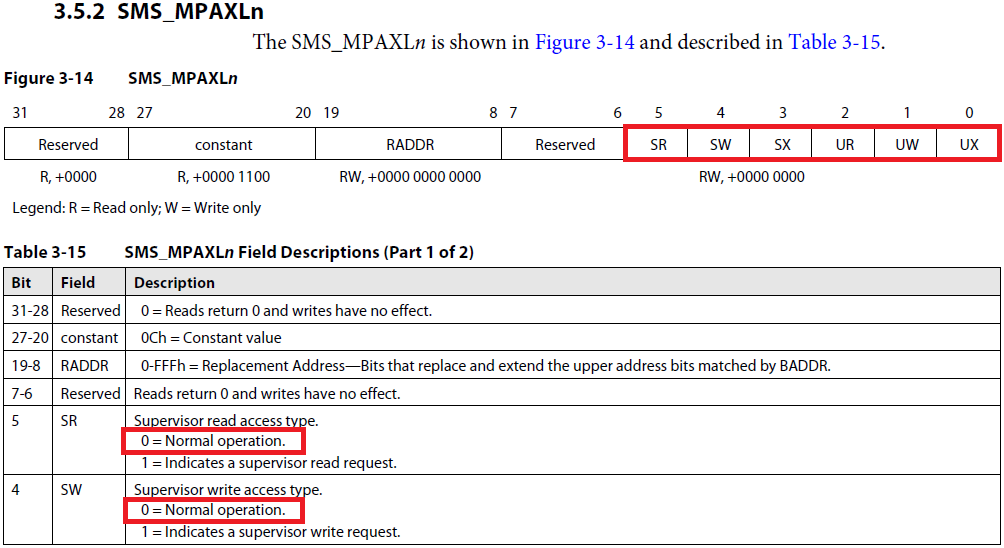Screen dimensions: 1004x548
Task: Select reset value 'R, +0000'
Action: click(x=68, y=177)
